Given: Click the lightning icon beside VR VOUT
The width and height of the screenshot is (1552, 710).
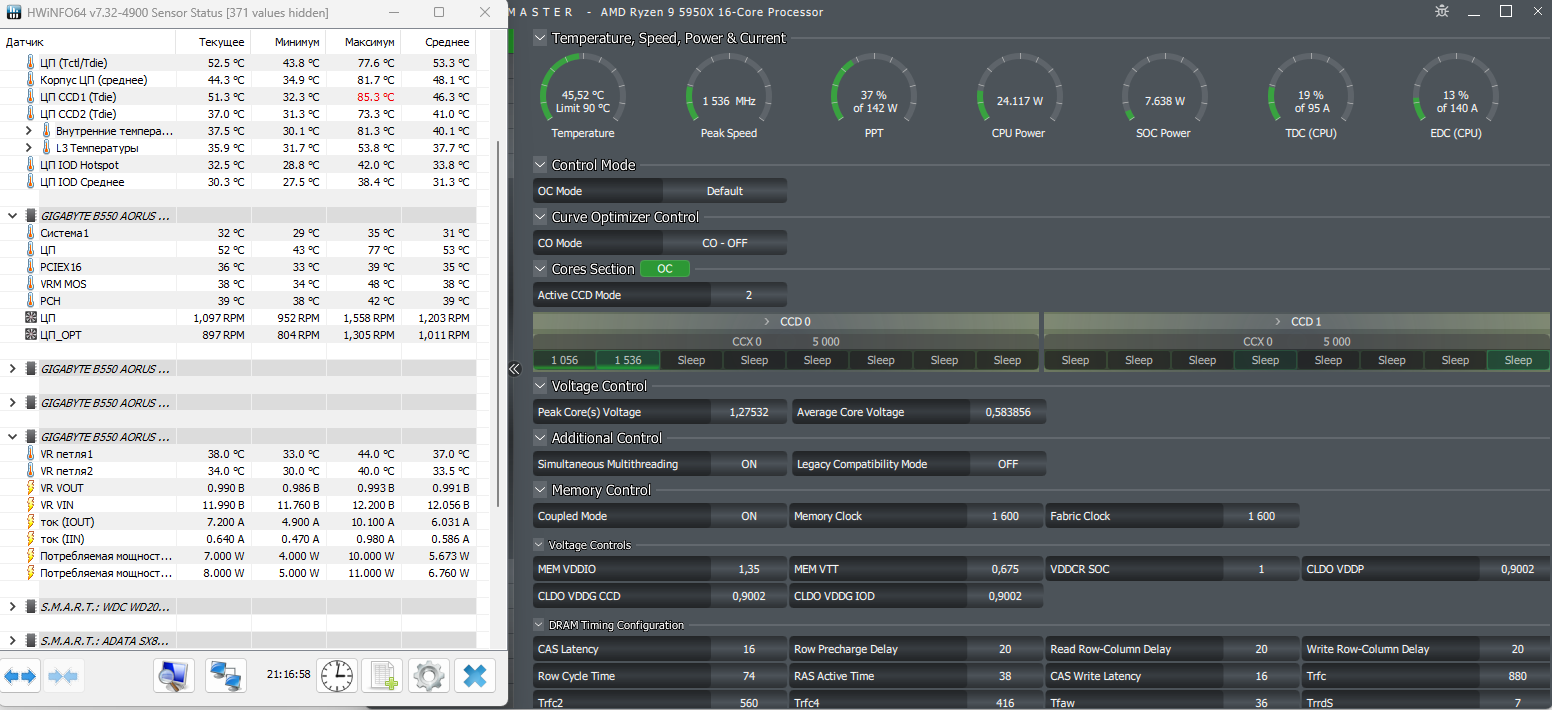Looking at the screenshot, I should click(x=31, y=487).
